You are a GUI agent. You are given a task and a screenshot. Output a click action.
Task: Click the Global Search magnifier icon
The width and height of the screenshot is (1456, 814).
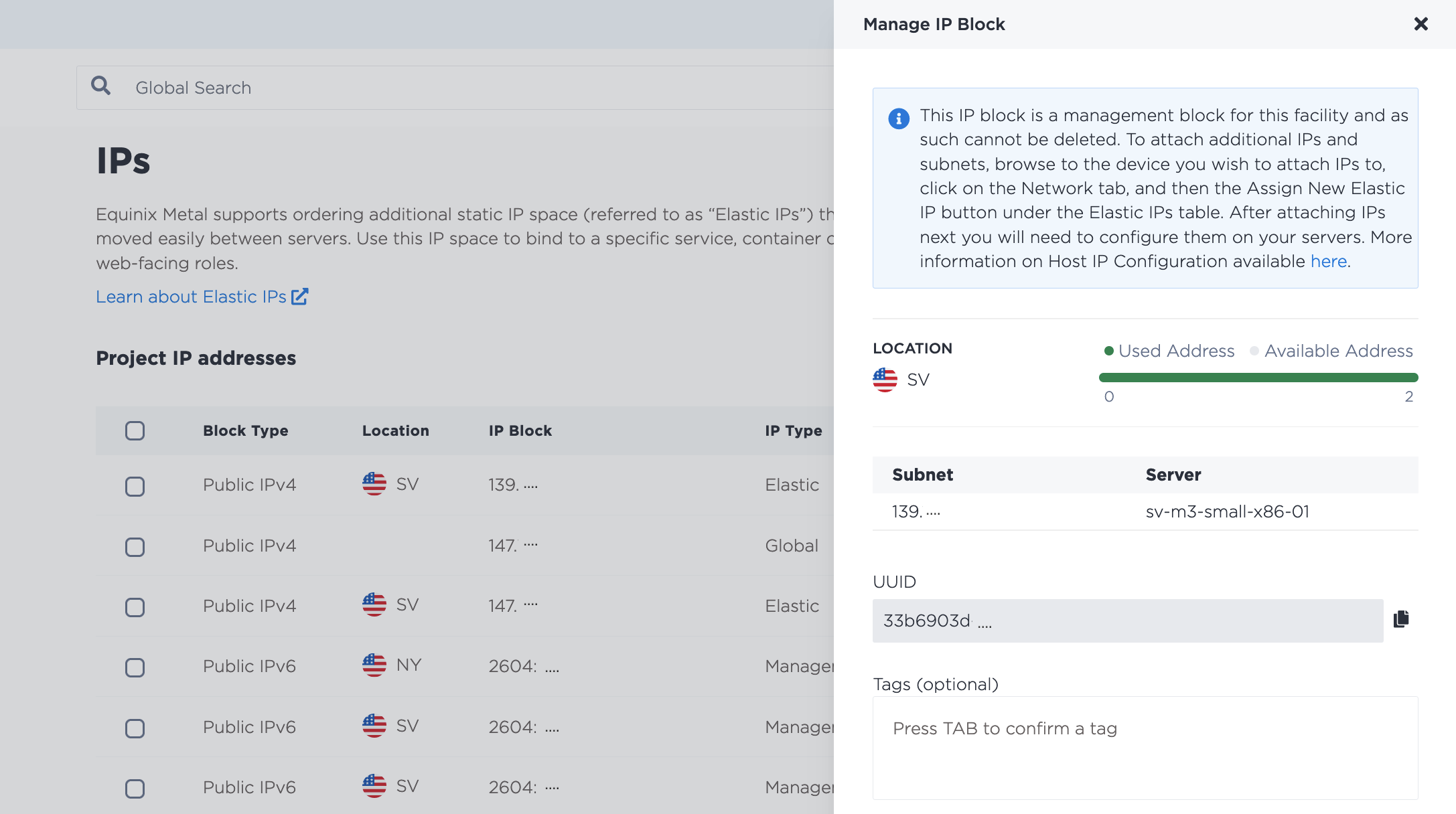pyautogui.click(x=101, y=86)
